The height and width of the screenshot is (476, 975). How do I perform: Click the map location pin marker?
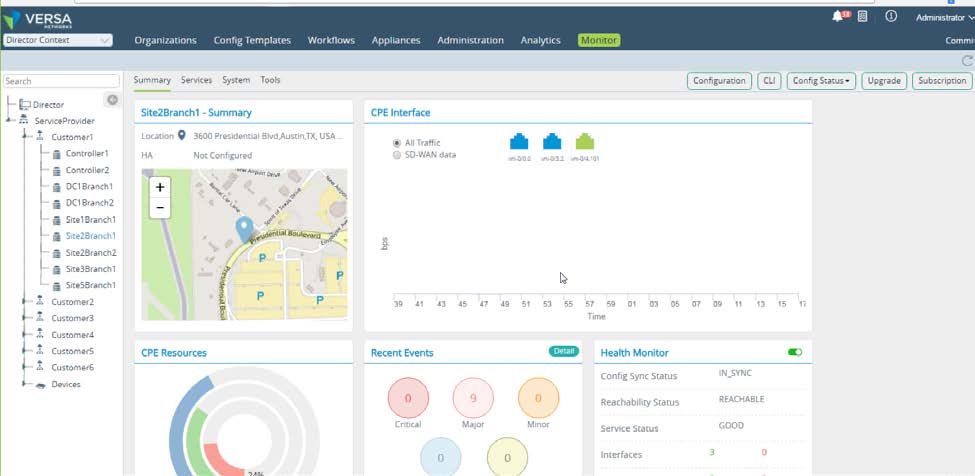(244, 229)
